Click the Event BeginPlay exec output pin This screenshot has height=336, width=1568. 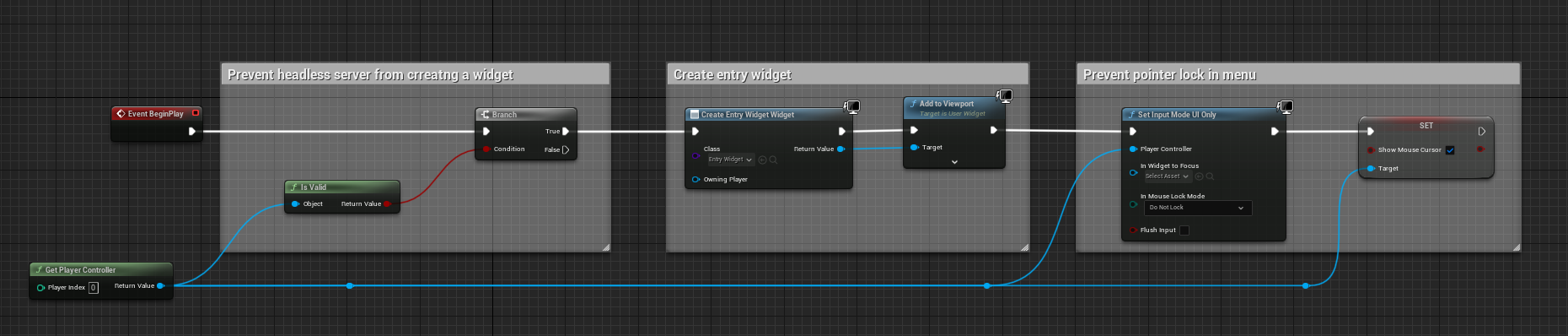click(x=192, y=131)
